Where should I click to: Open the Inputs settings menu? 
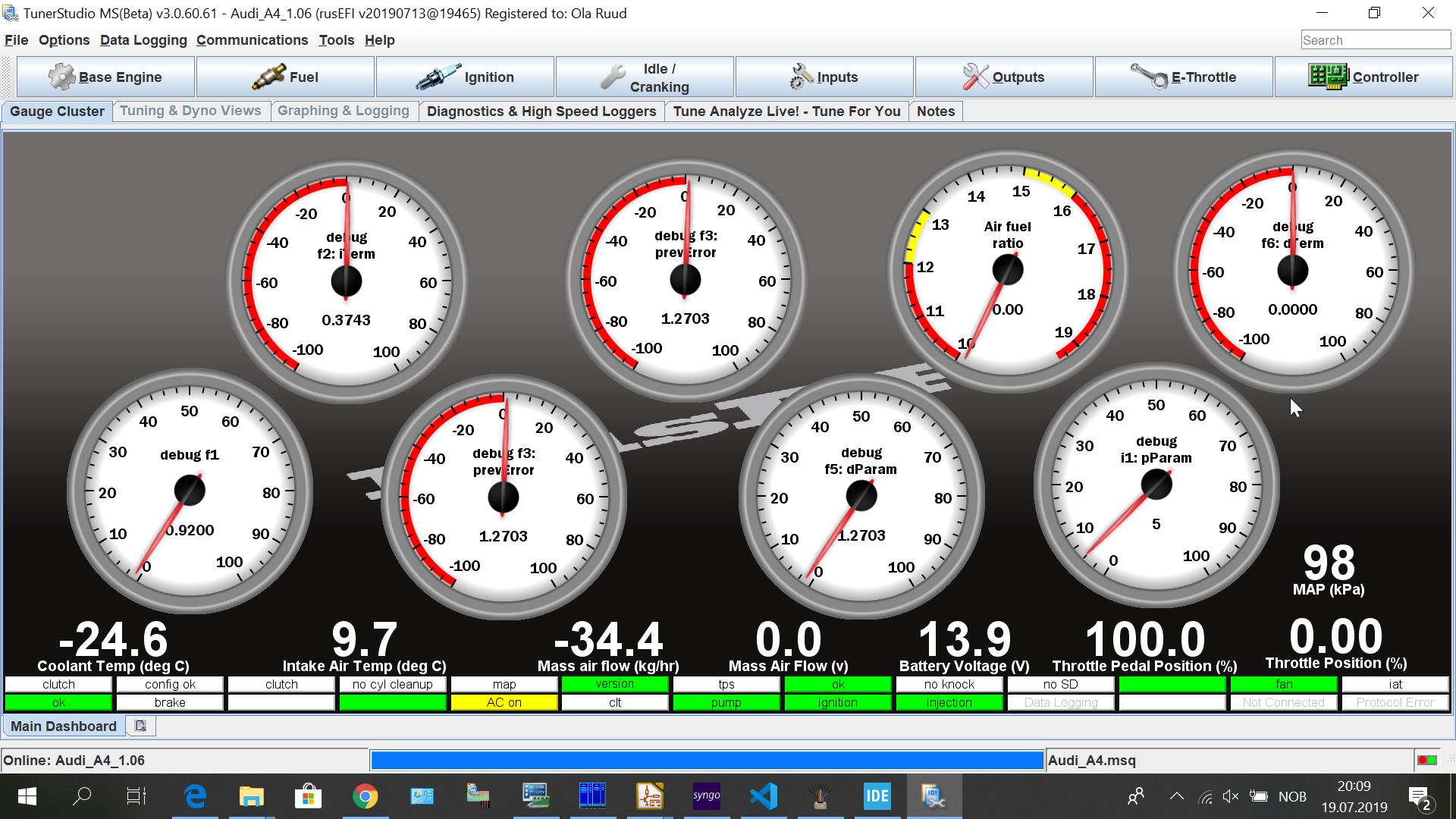coord(824,77)
